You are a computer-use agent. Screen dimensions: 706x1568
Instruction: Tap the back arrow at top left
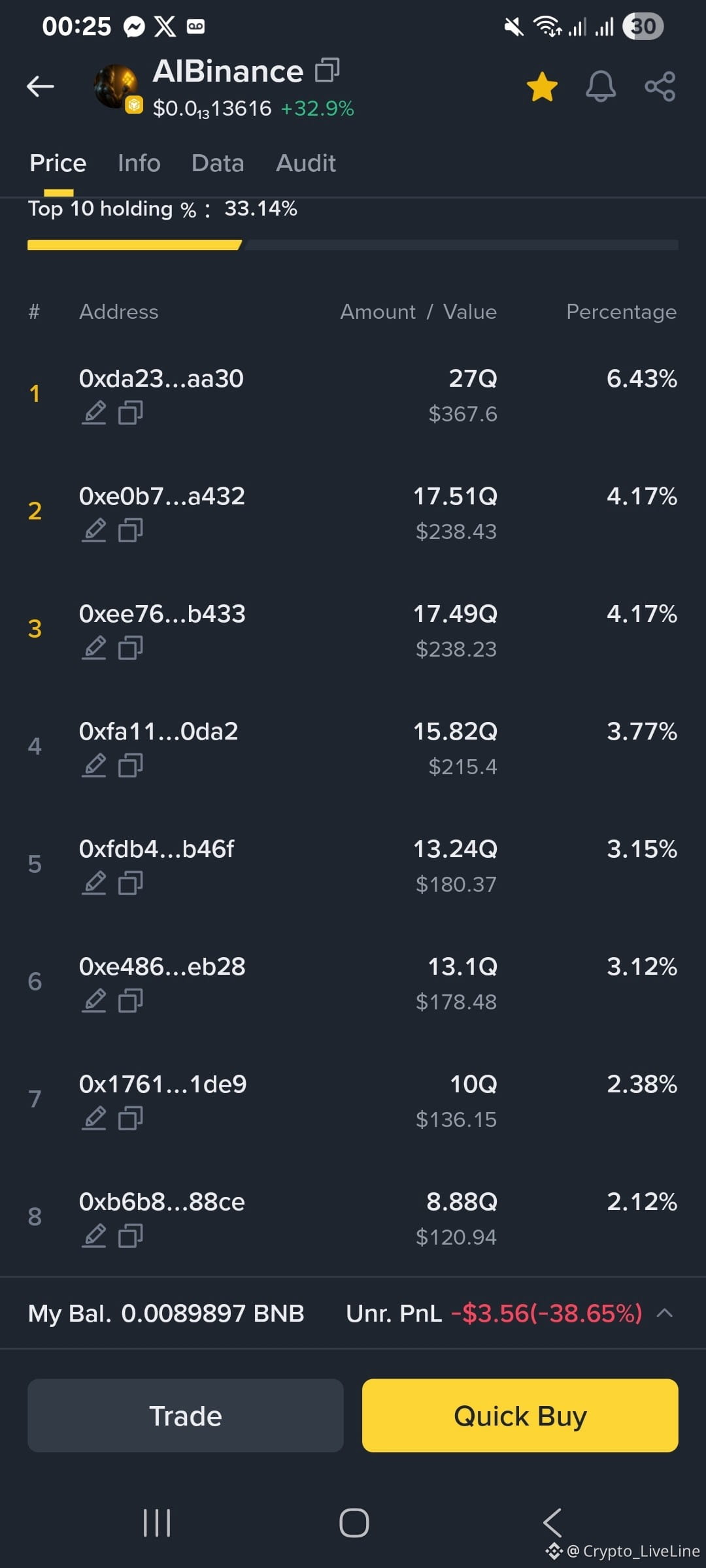(40, 86)
